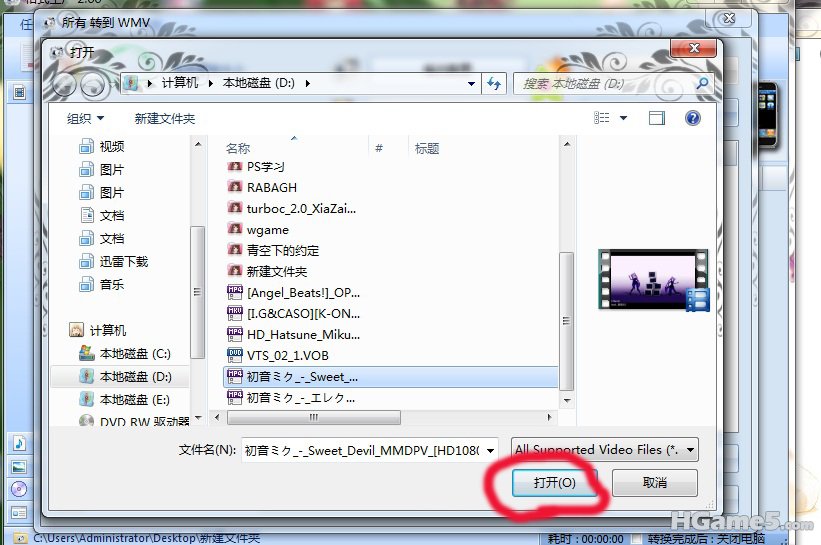Click the music note icon in the left sidebar

pos(19,443)
